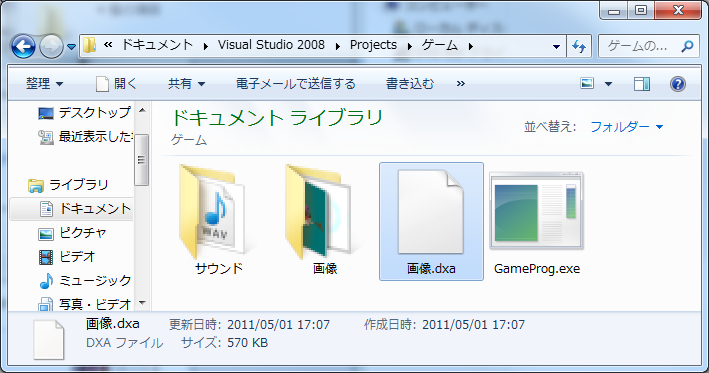The image size is (709, 373).
Task: Open the address bar history dropdown
Action: pyautogui.click(x=557, y=47)
